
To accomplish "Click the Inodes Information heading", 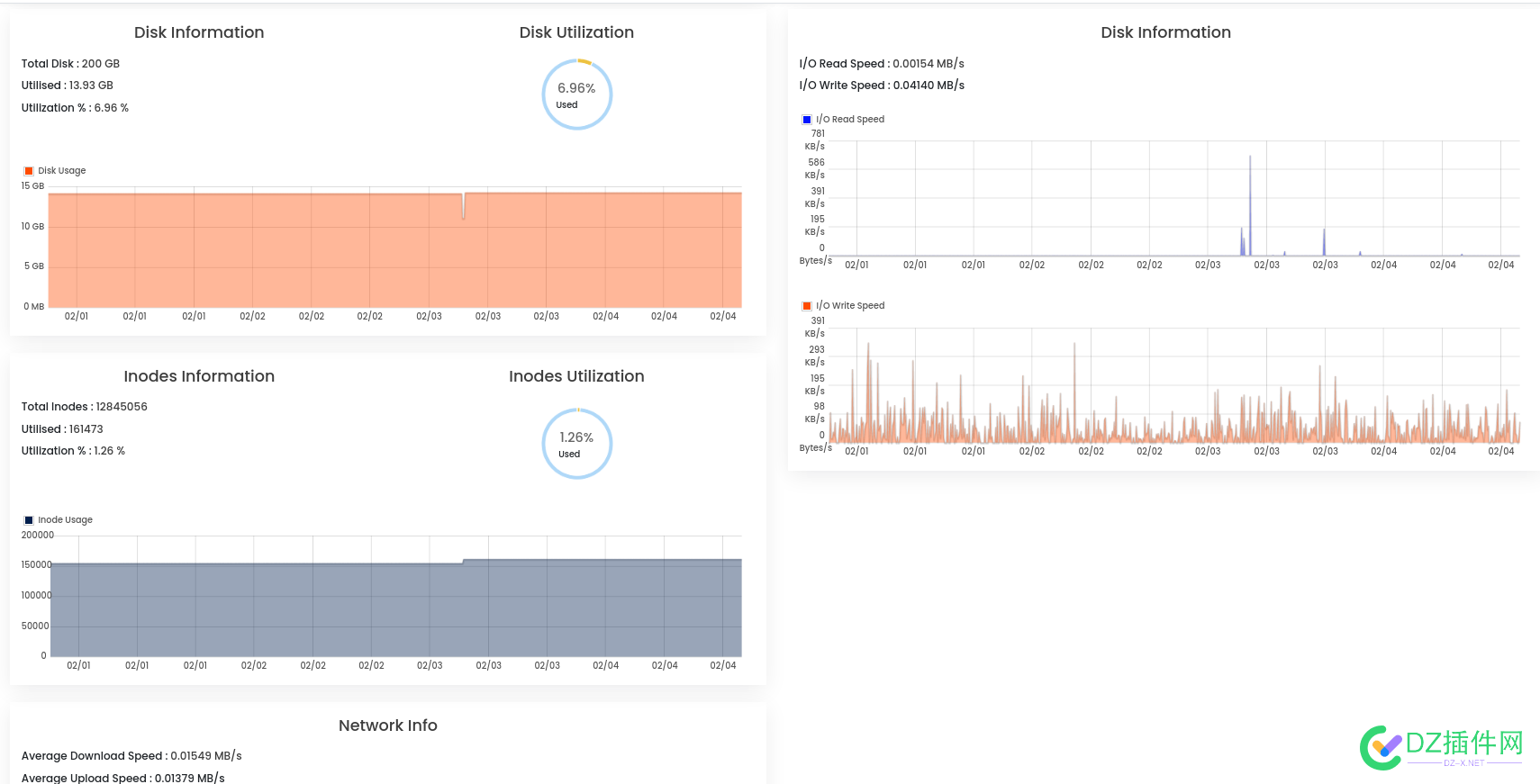I will pos(199,376).
